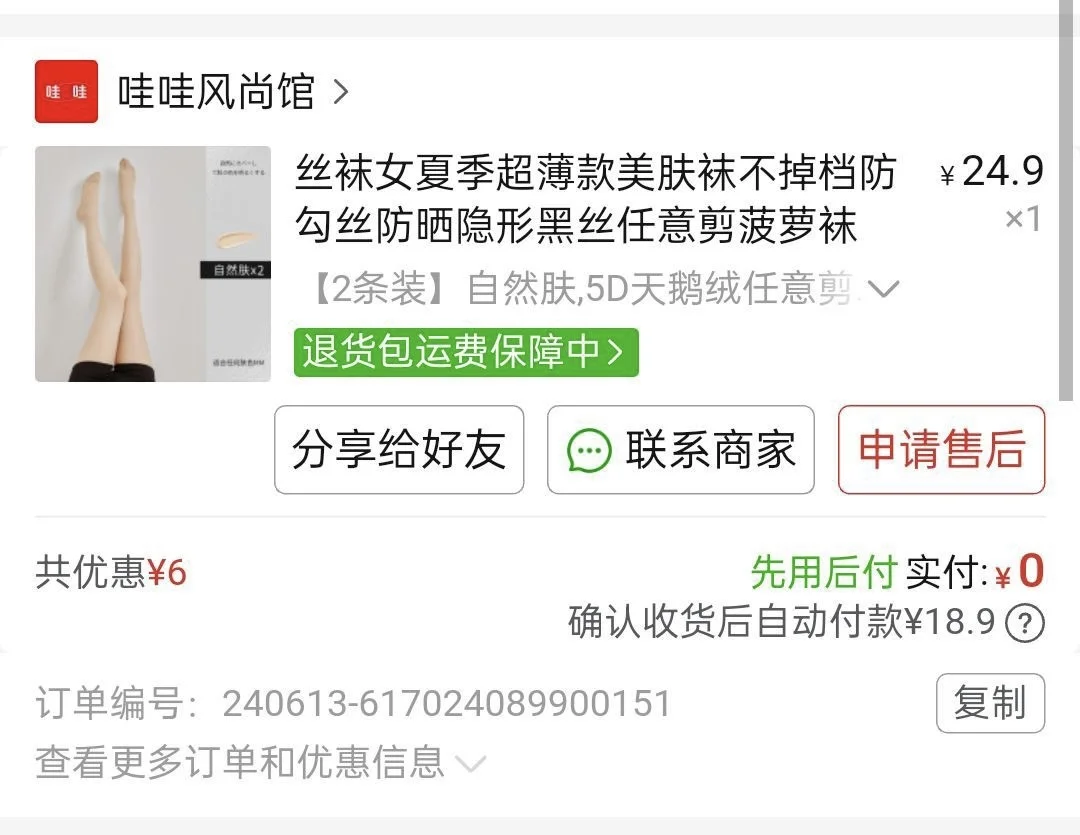Click 申请售后 button

pos(942,449)
